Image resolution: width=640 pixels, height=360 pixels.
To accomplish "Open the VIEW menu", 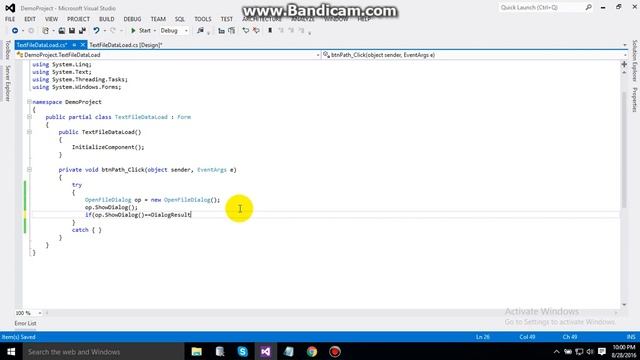I will point(51,19).
